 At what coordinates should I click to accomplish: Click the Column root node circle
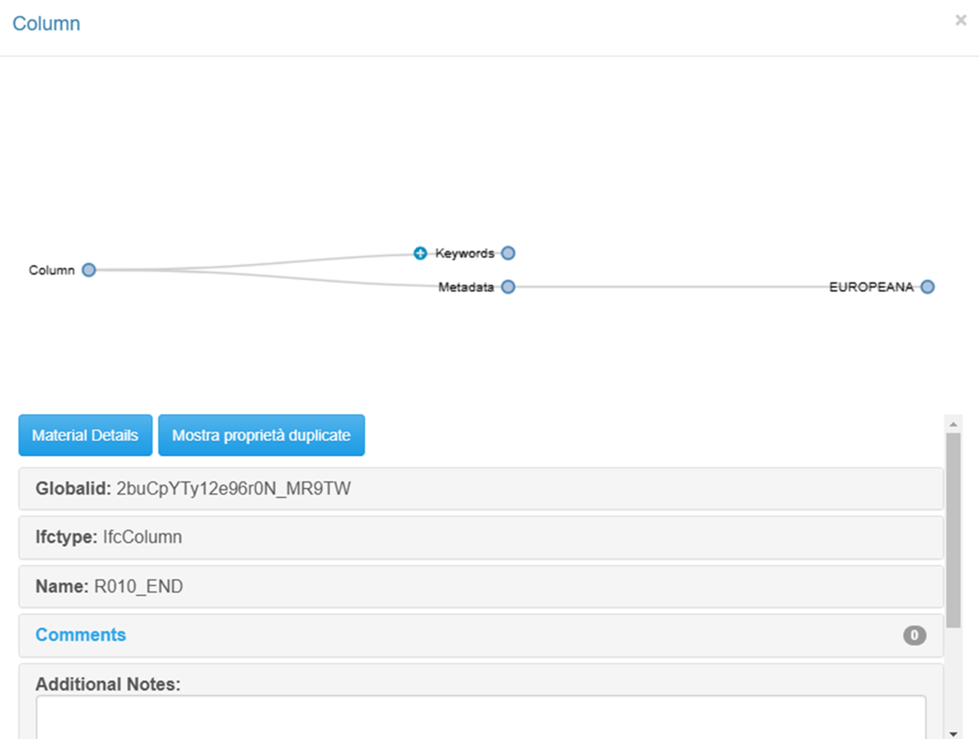(x=89, y=270)
